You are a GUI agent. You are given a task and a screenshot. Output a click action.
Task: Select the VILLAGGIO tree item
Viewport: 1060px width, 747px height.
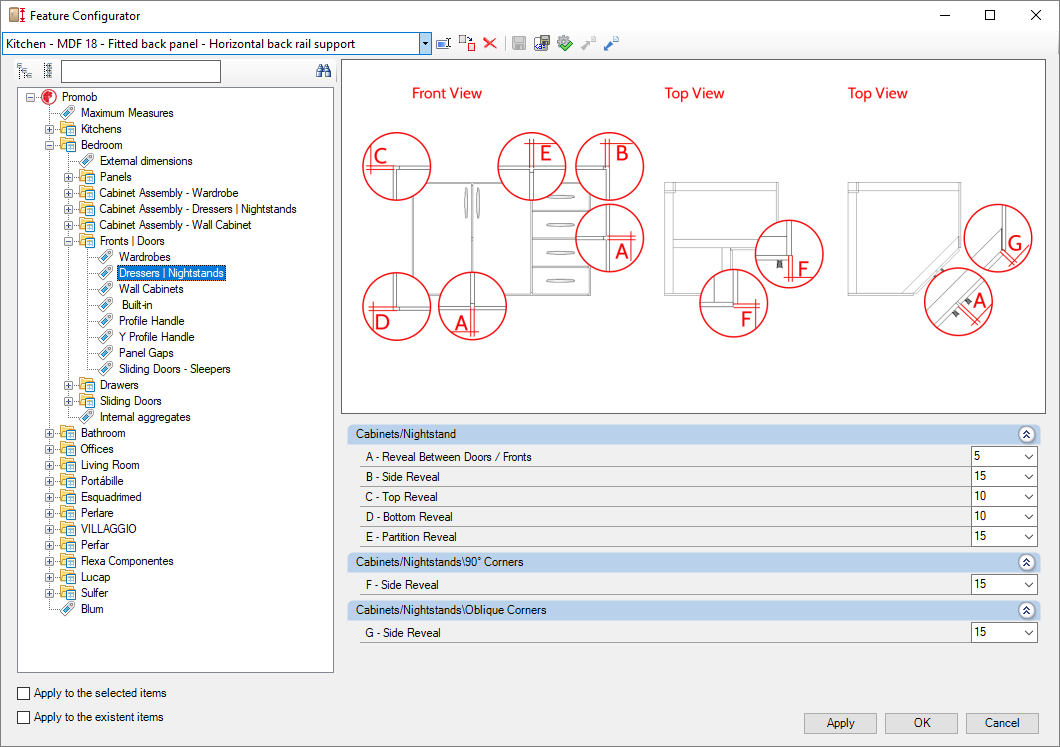coord(109,529)
